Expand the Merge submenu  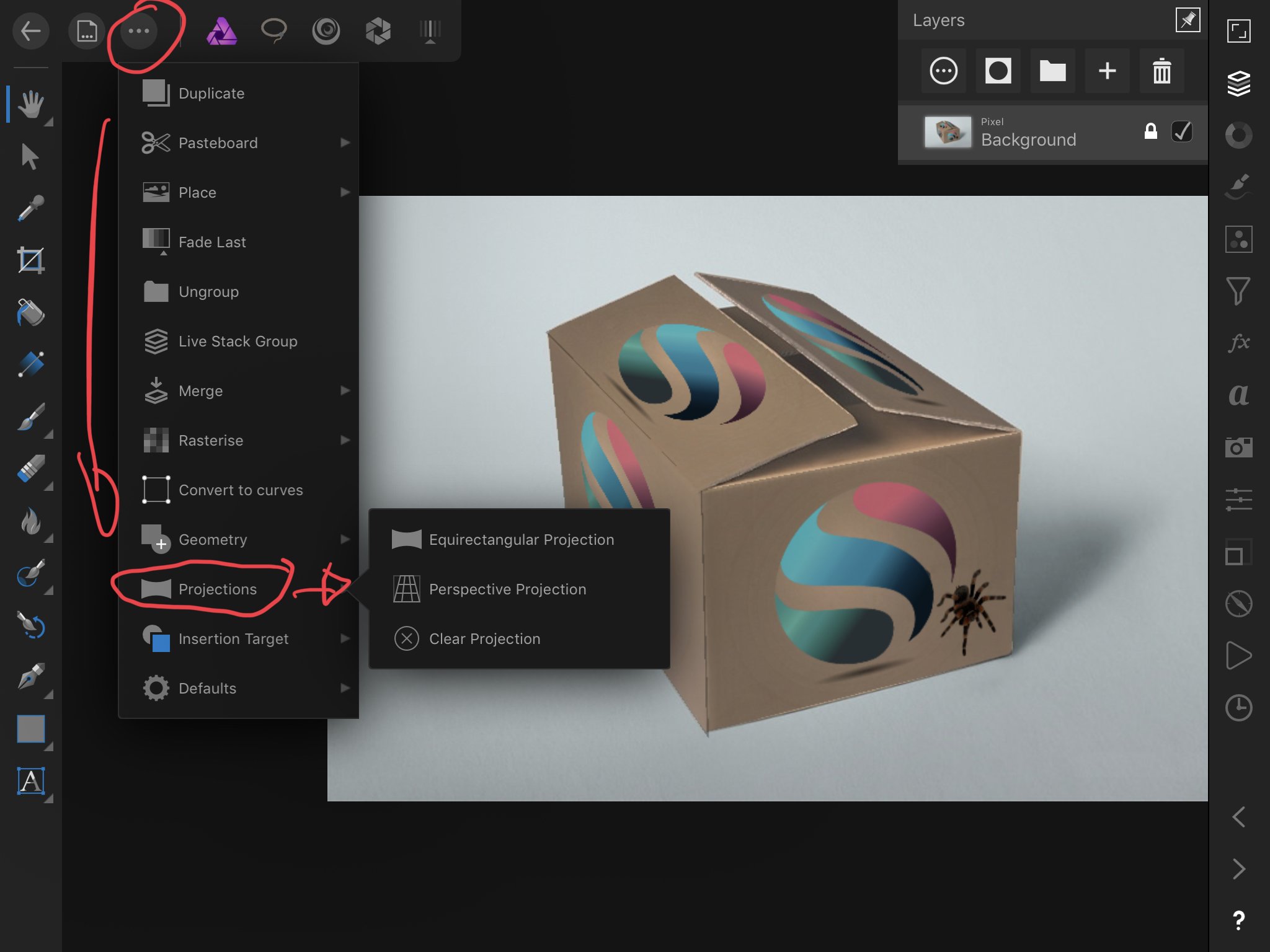point(239,390)
